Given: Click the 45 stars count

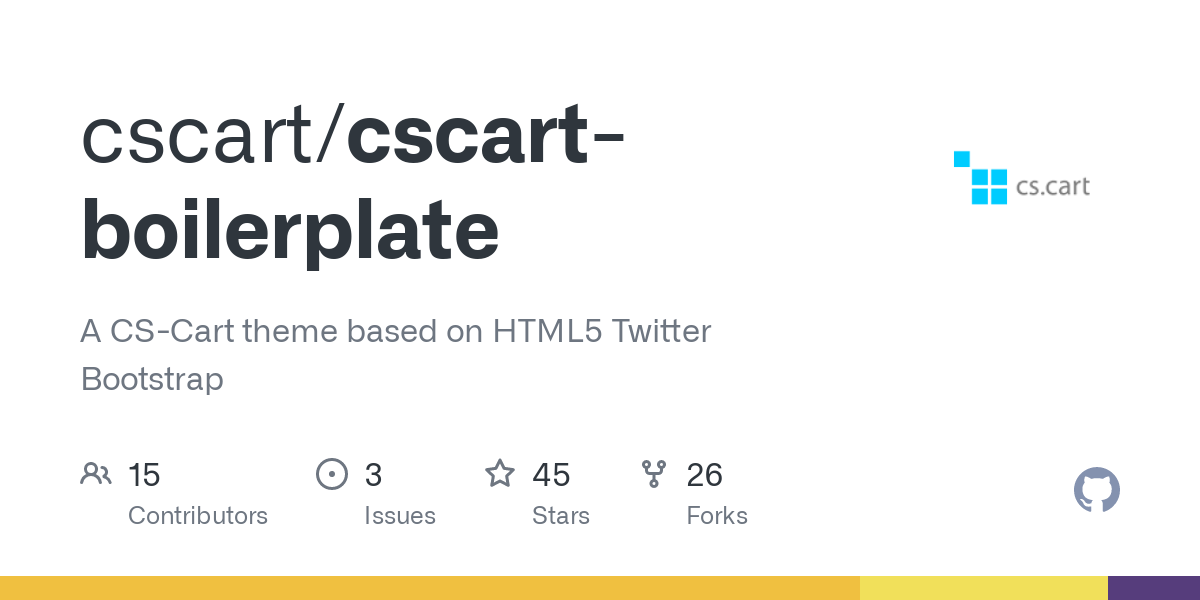Looking at the screenshot, I should coord(551,475).
